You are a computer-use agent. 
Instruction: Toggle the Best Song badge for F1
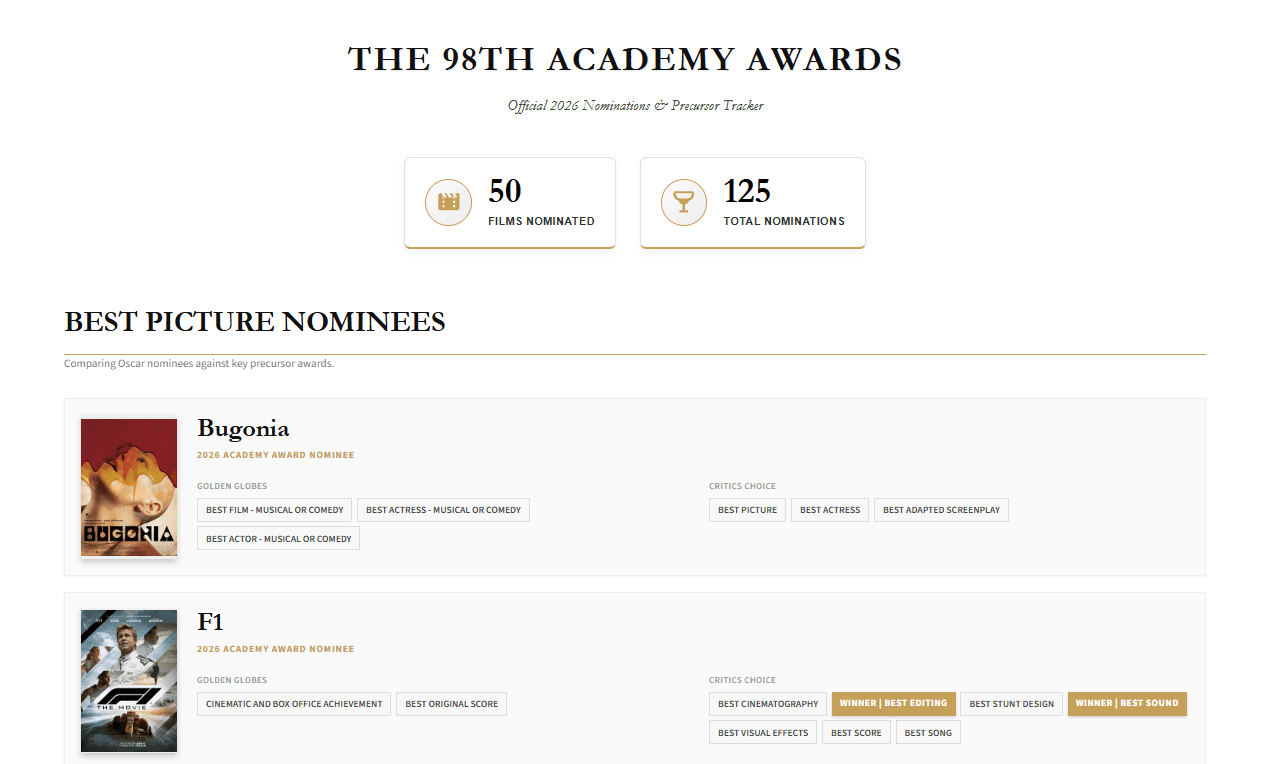(927, 731)
